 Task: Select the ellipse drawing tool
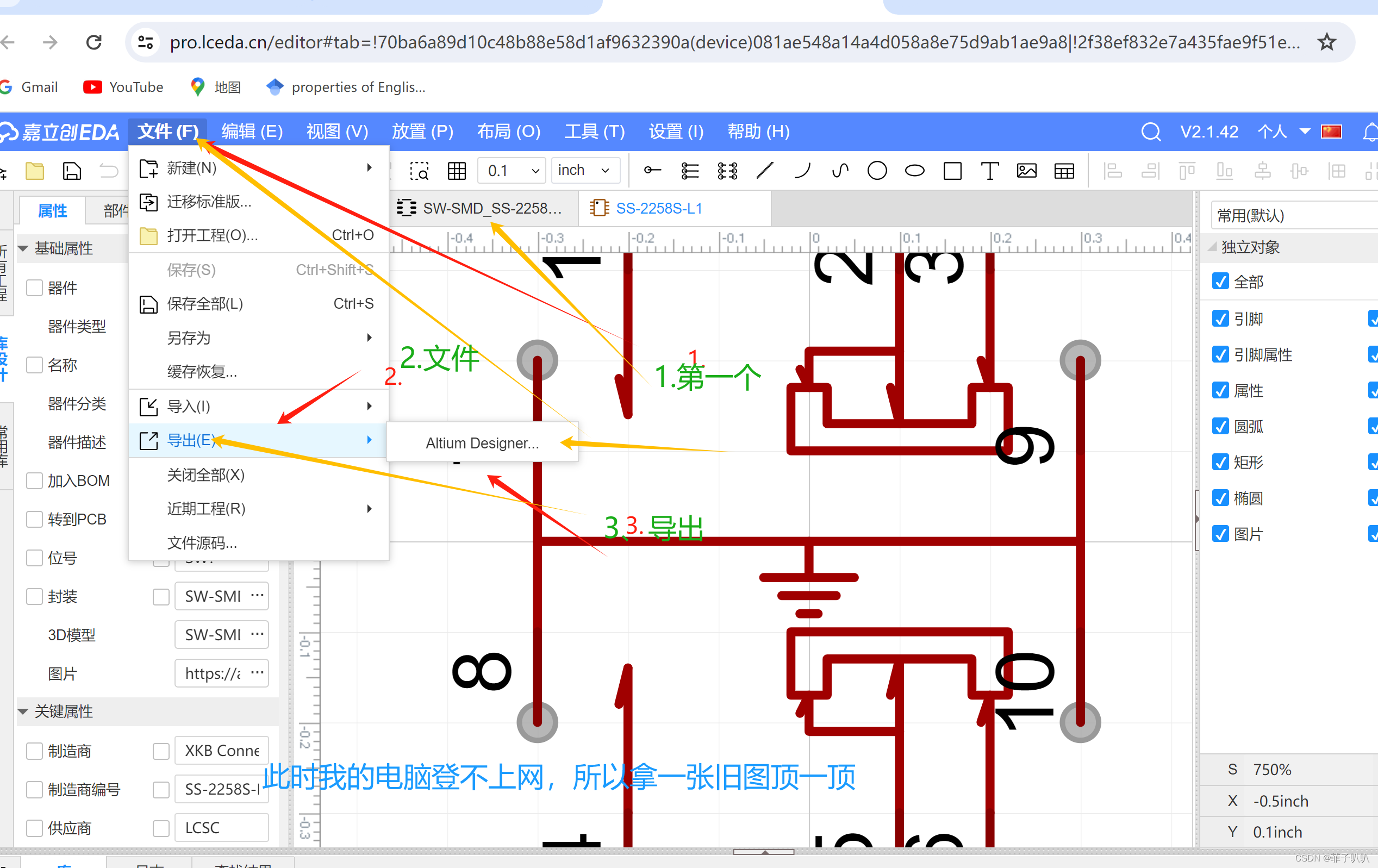[914, 171]
